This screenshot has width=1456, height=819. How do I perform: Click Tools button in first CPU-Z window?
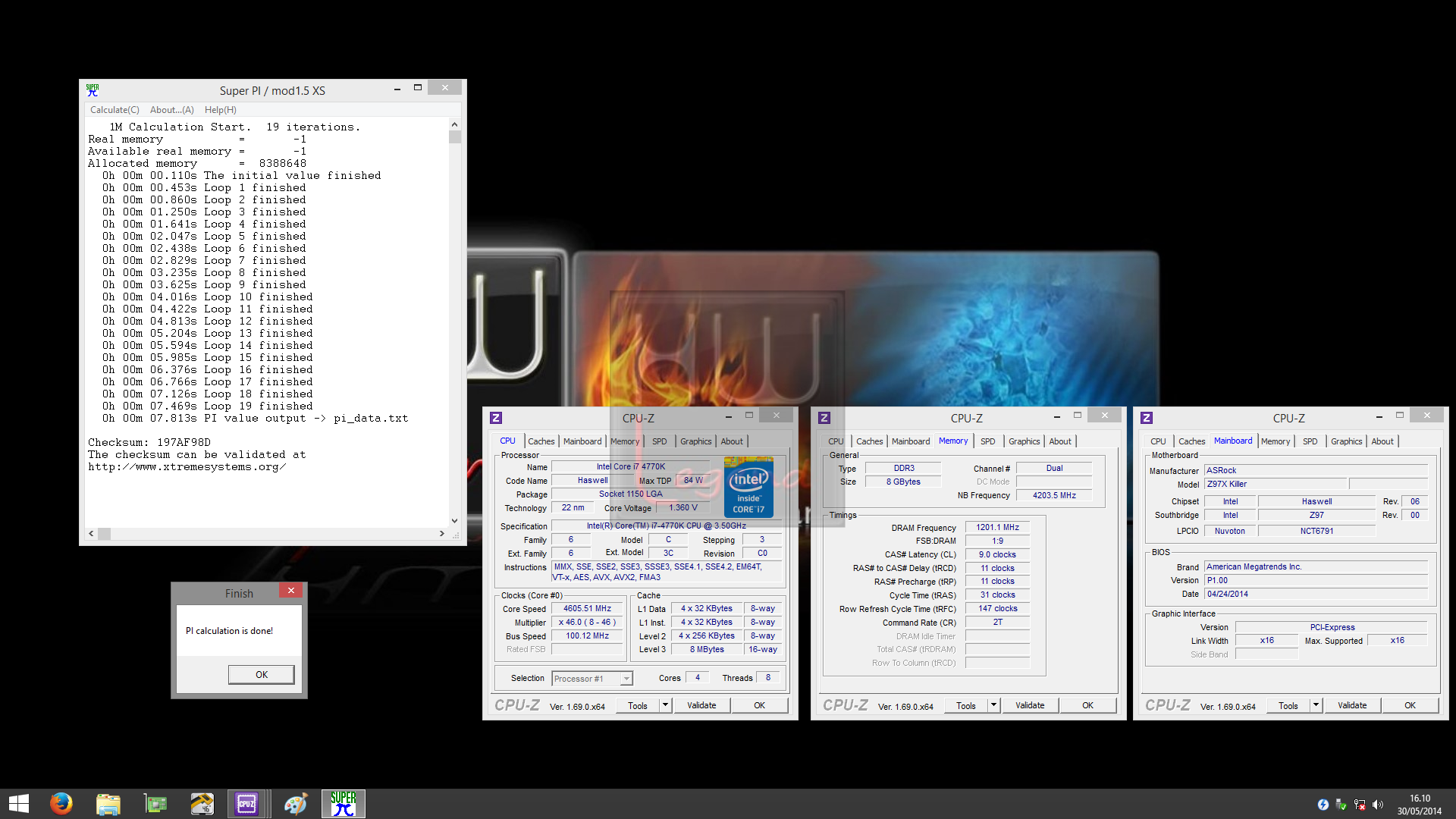[x=638, y=705]
